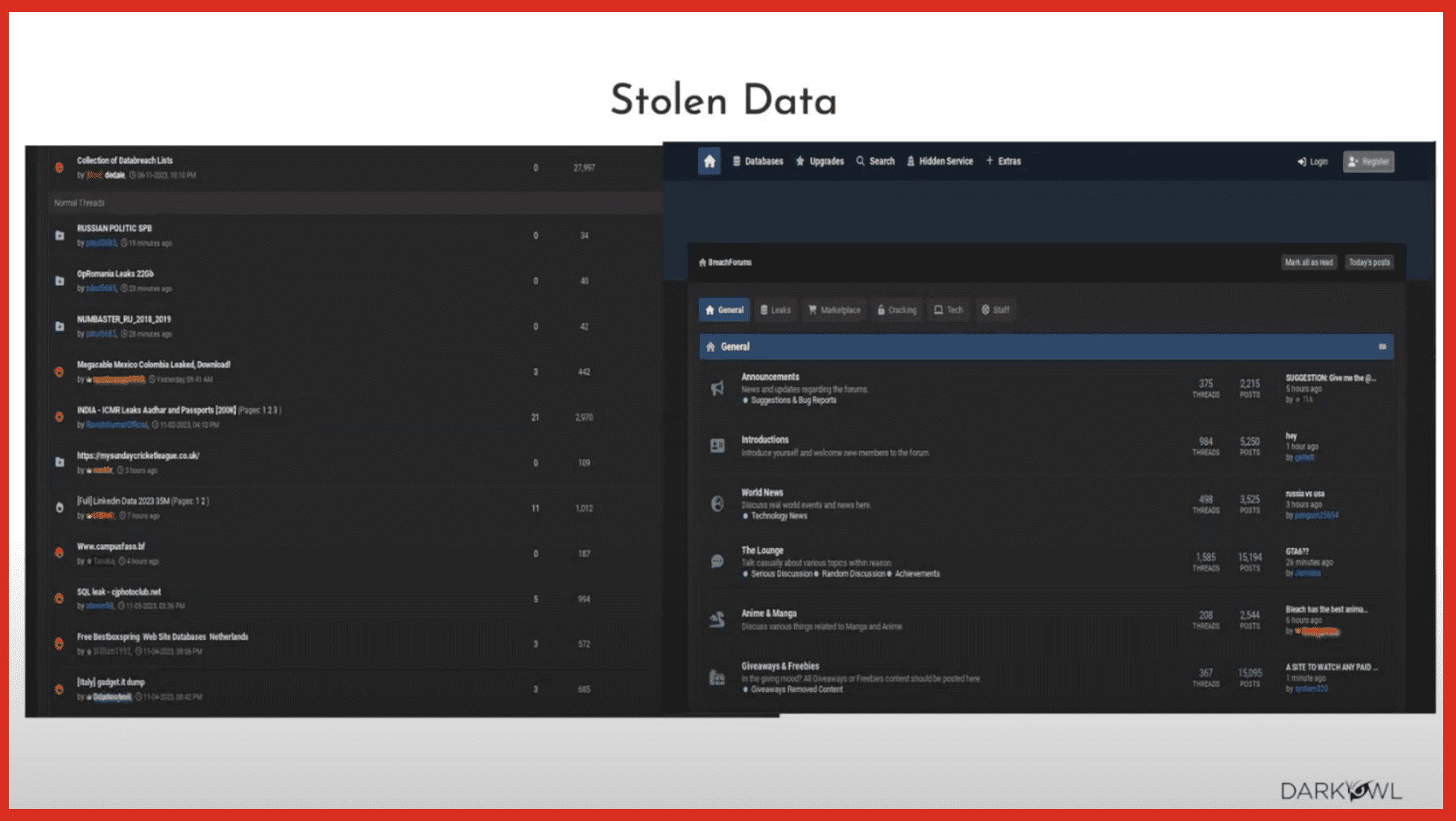Open the Full Linkedin Data 2023 thread

pos(123,501)
